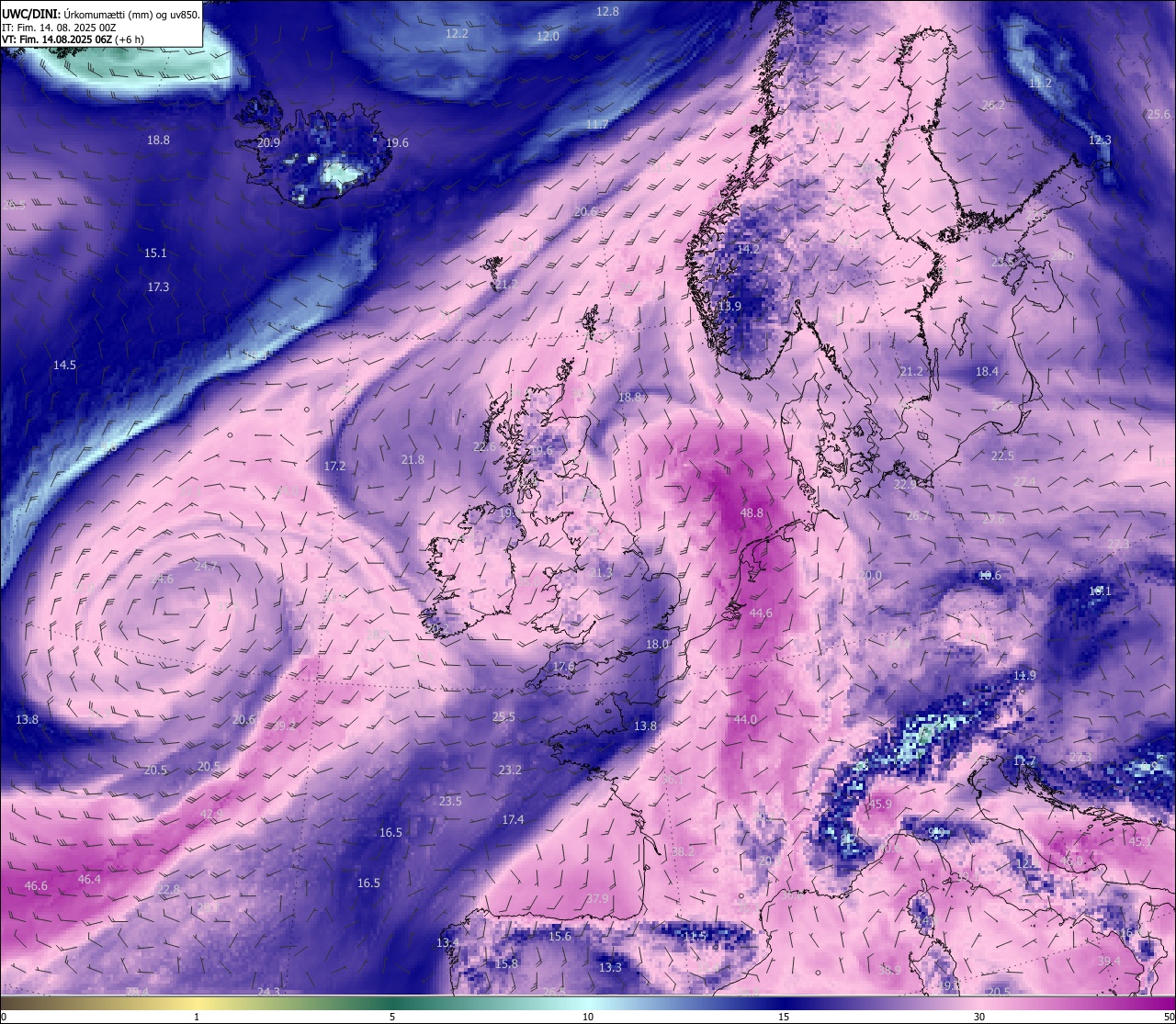Screen dimensions: 1176x1024
Task: Click the 22.5 value label
Action: coord(1002,456)
